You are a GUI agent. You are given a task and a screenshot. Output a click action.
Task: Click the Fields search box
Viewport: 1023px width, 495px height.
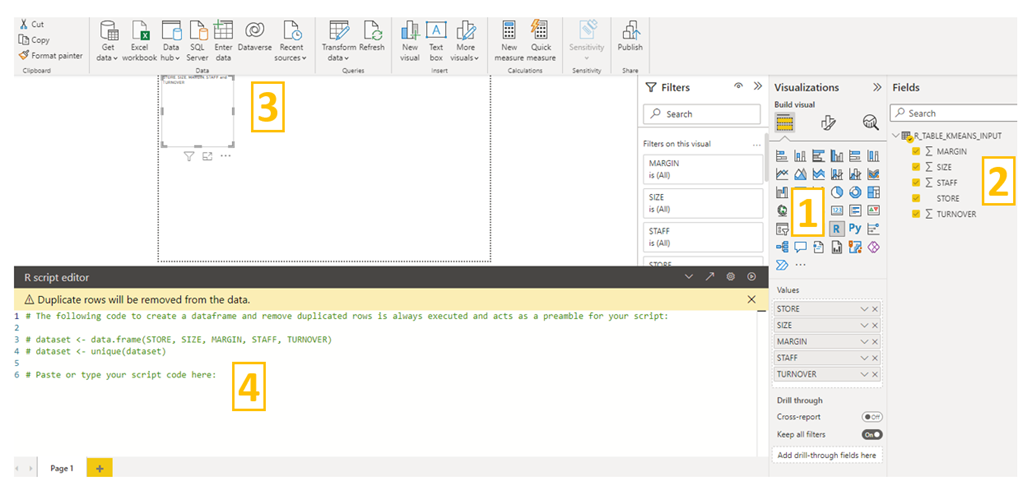tap(955, 113)
